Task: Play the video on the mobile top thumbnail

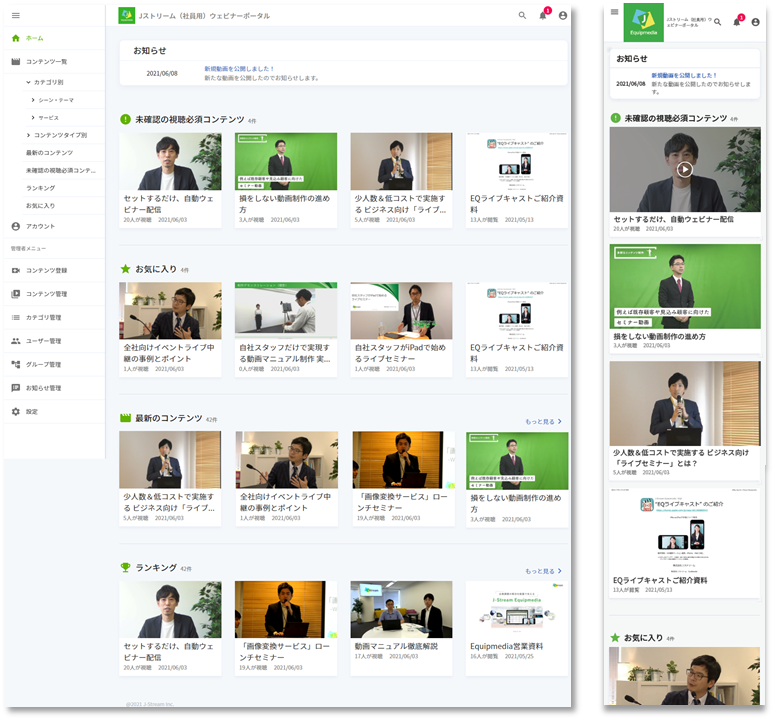Action: [684, 169]
